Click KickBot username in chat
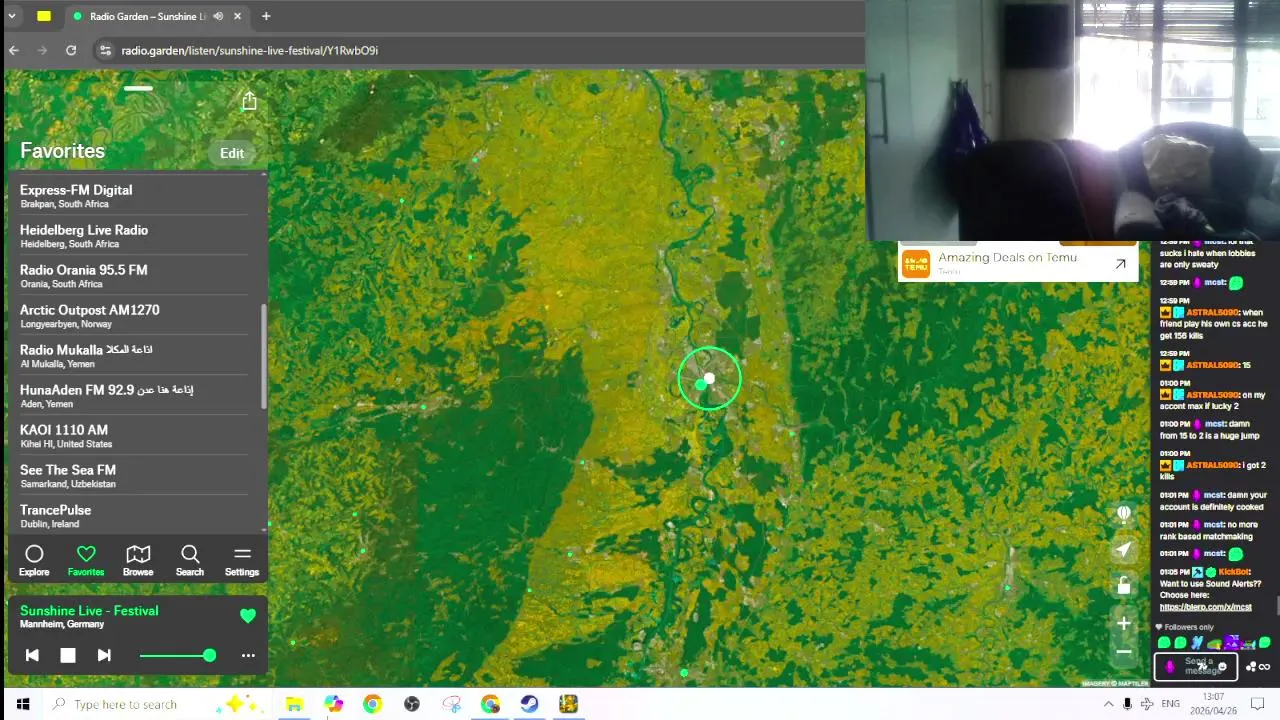The height and width of the screenshot is (720, 1280). 1234,572
